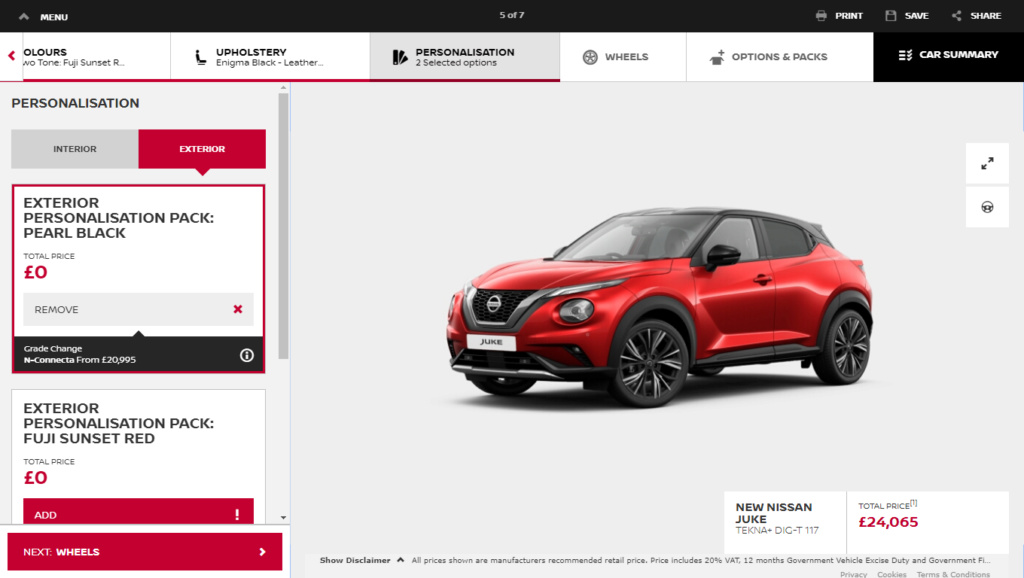Screen dimensions: 1024x578
Task: Proceed to Next: Wheels
Action: coord(144,552)
